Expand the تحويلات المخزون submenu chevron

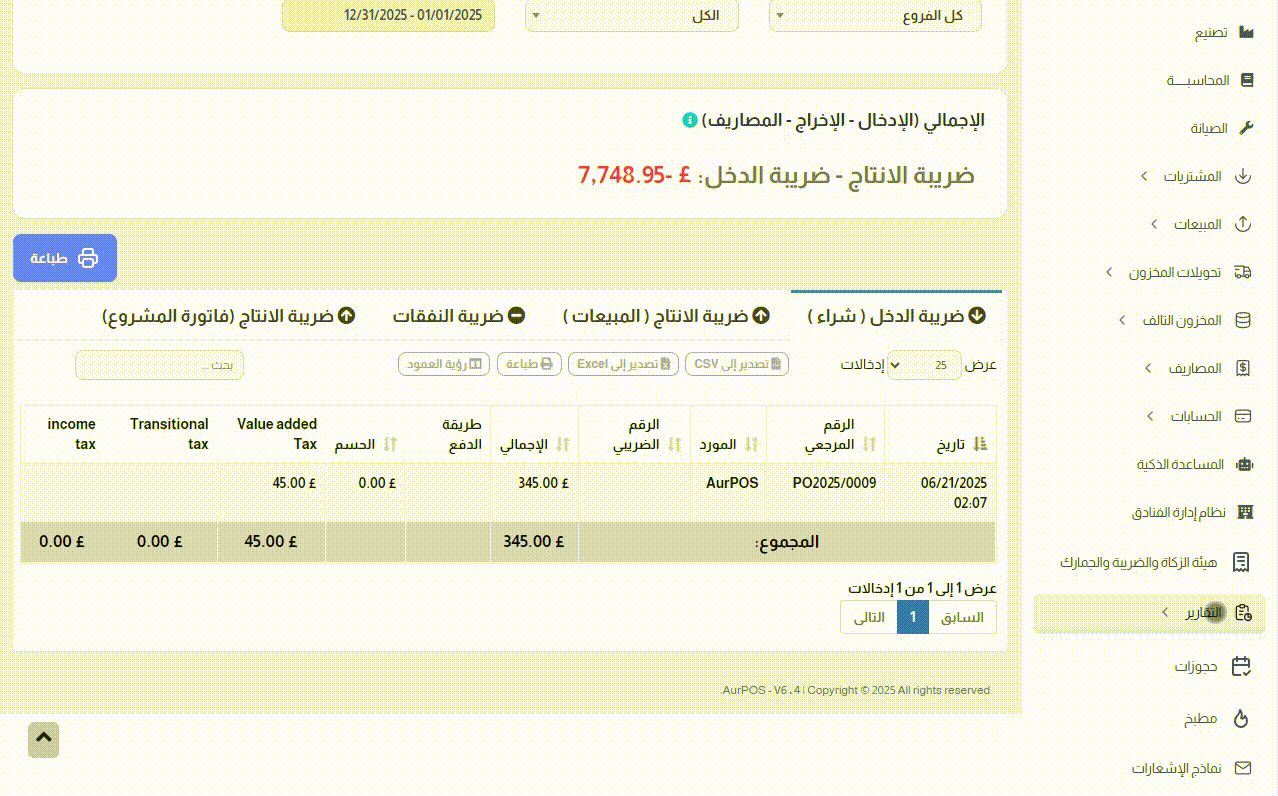tap(1109, 272)
